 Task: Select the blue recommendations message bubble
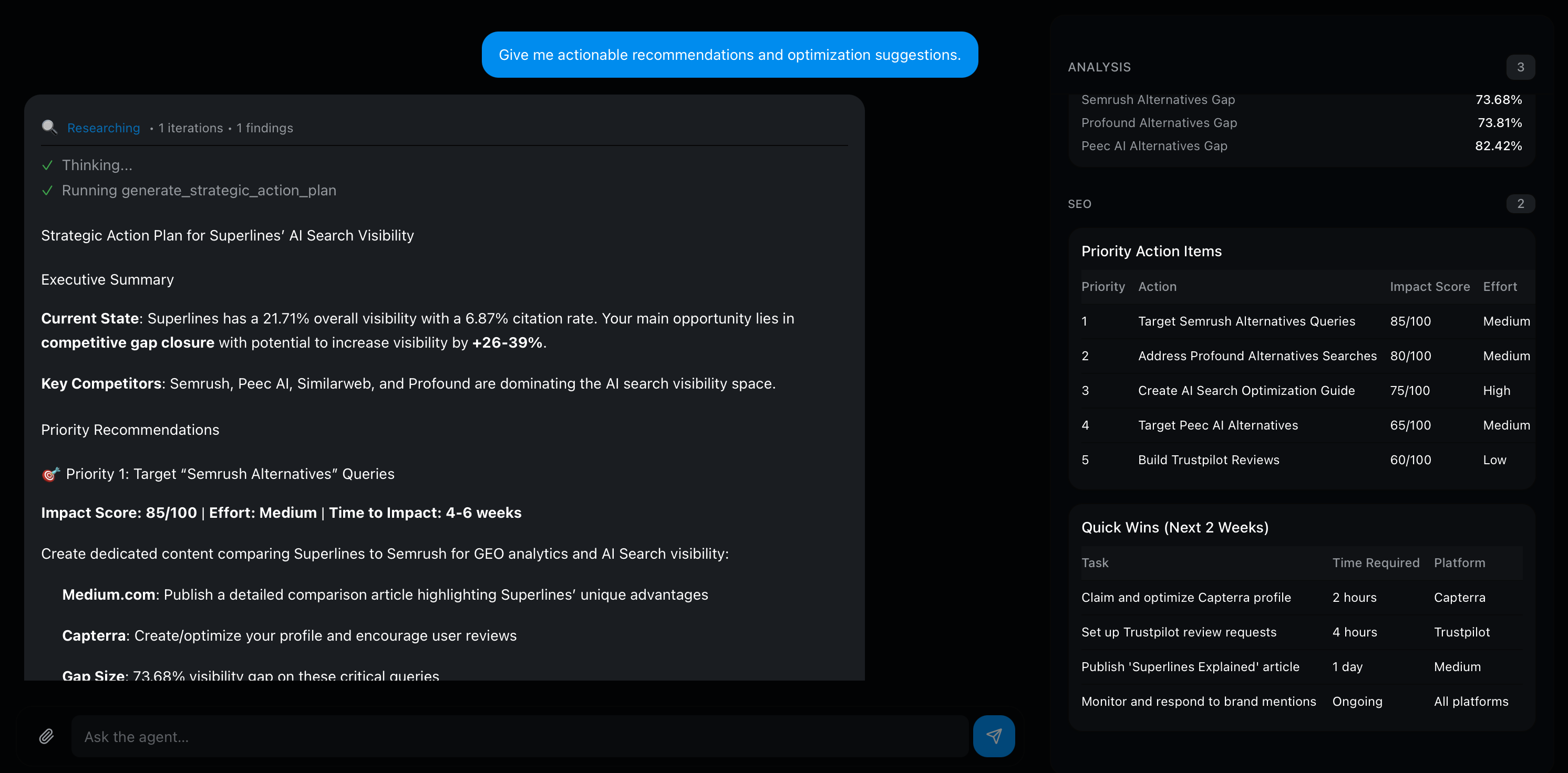point(730,55)
